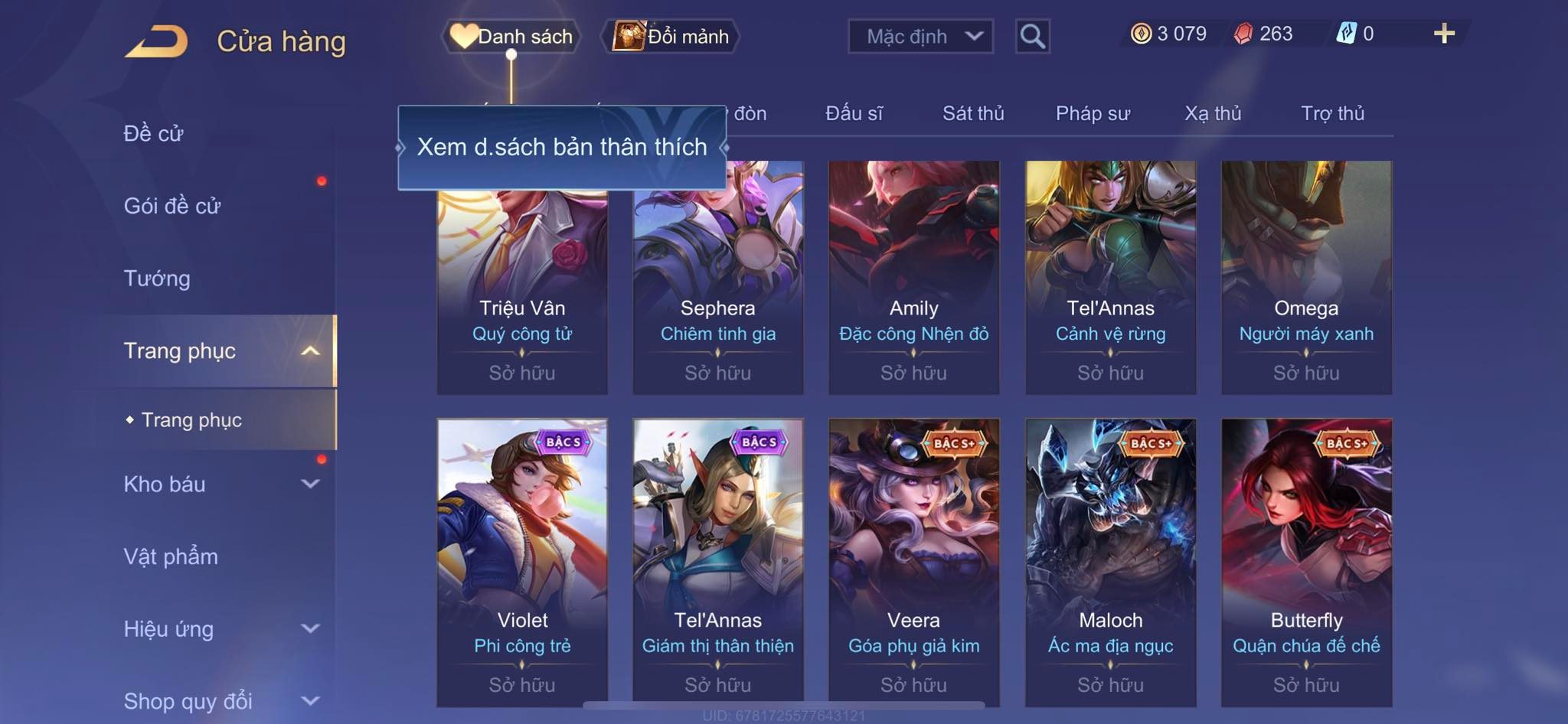Tap the blue voucher currency icon
The image size is (1568, 724).
point(1346,34)
